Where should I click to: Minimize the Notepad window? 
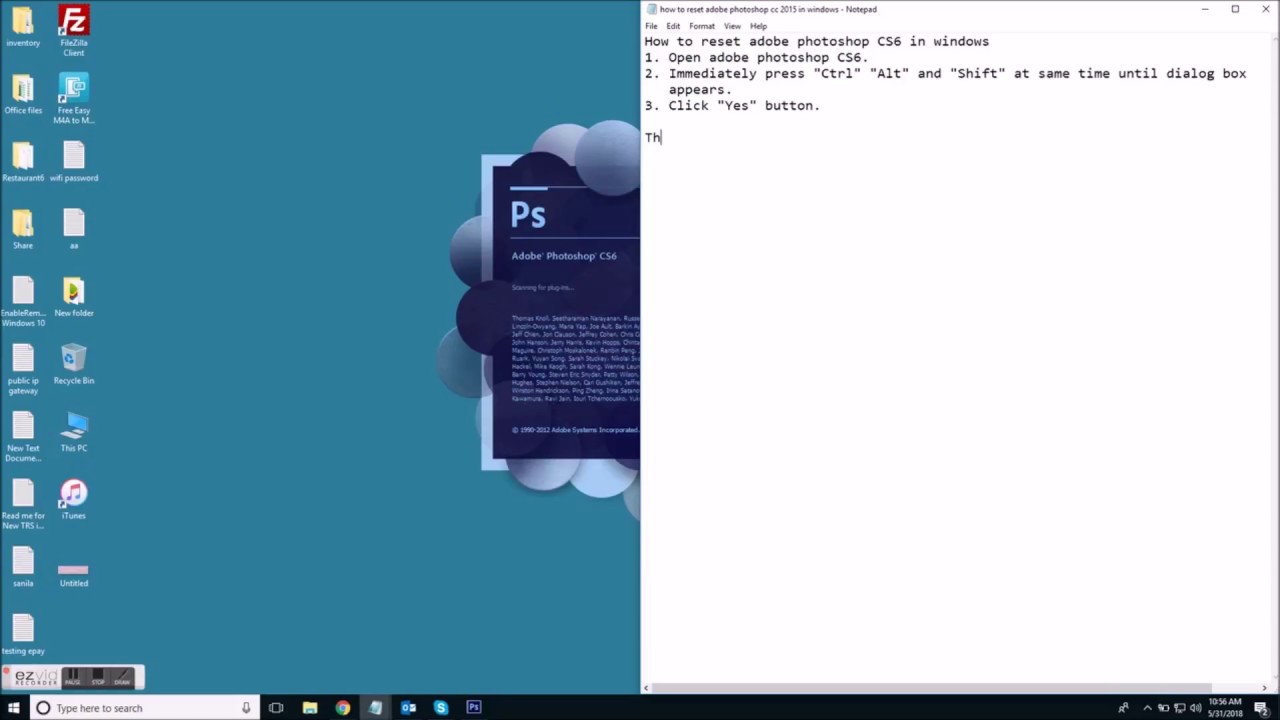1205,9
